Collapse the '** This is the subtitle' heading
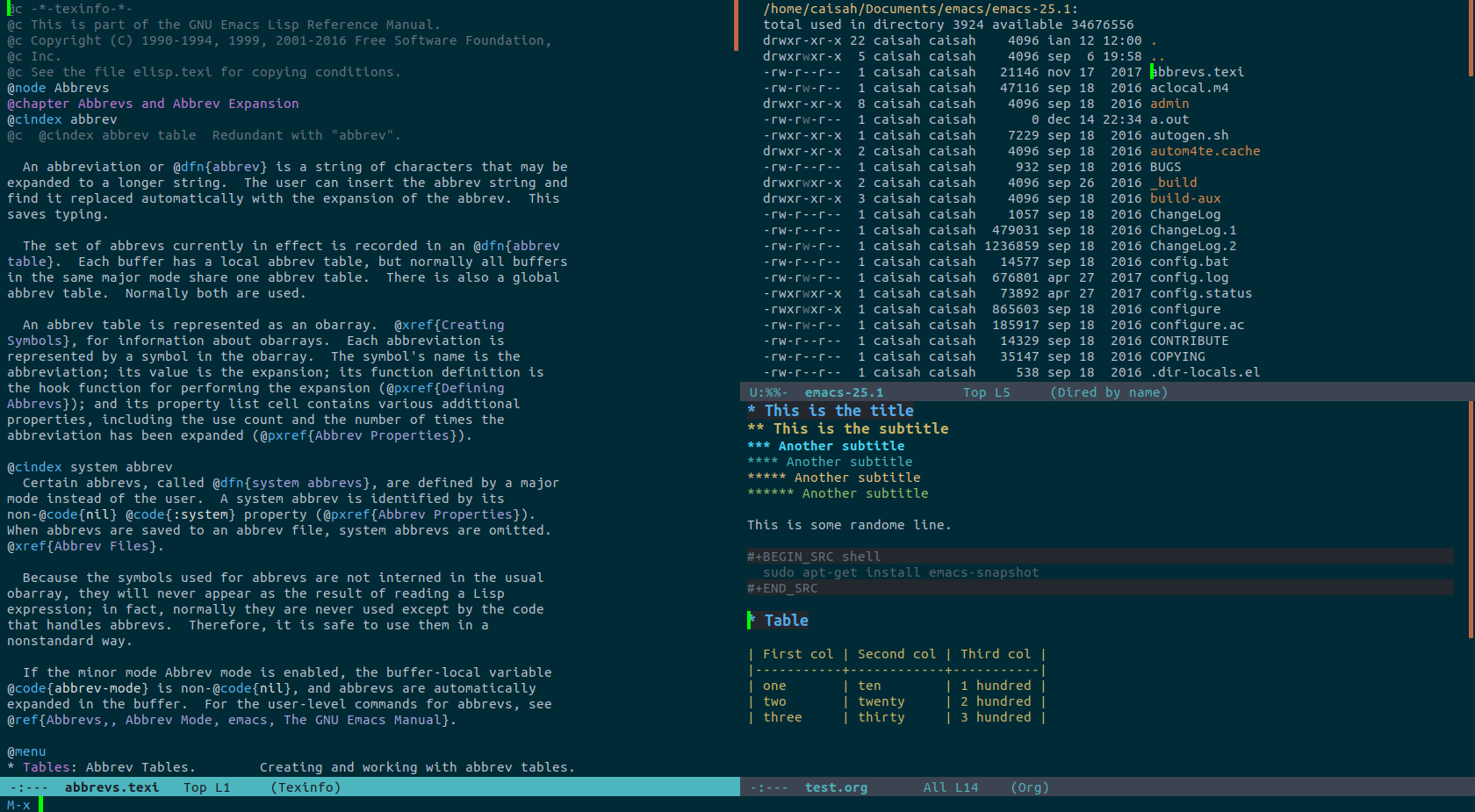1475x812 pixels. [x=848, y=428]
